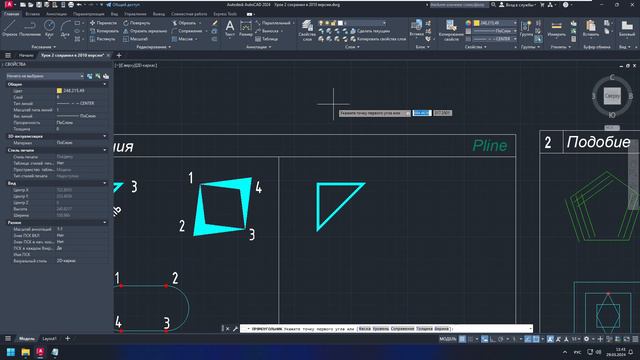The width and height of the screenshot is (640, 360).
Task: Select the Размер dimension tool
Action: 246,29
